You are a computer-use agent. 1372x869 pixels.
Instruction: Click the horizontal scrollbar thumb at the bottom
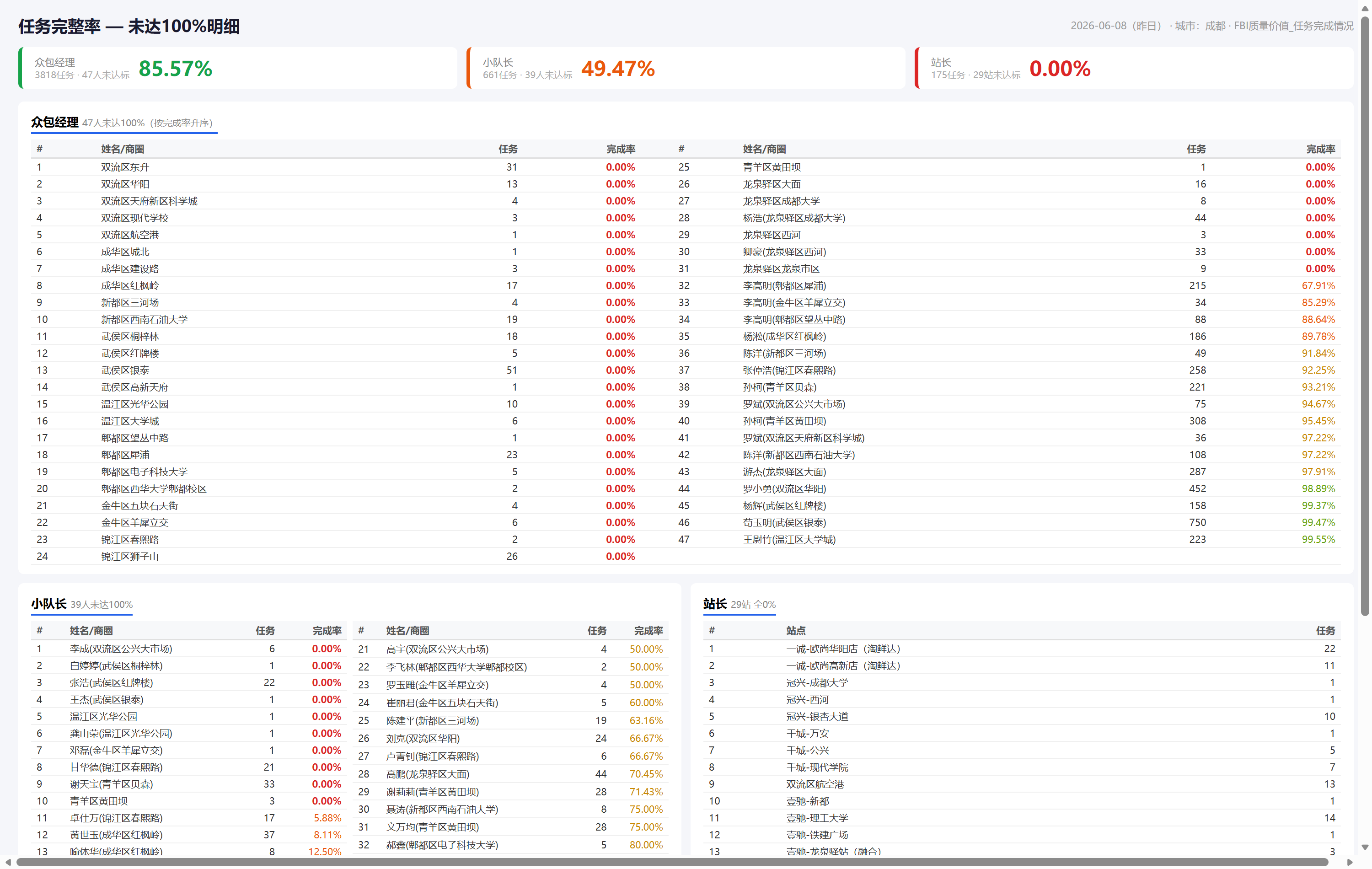672,862
